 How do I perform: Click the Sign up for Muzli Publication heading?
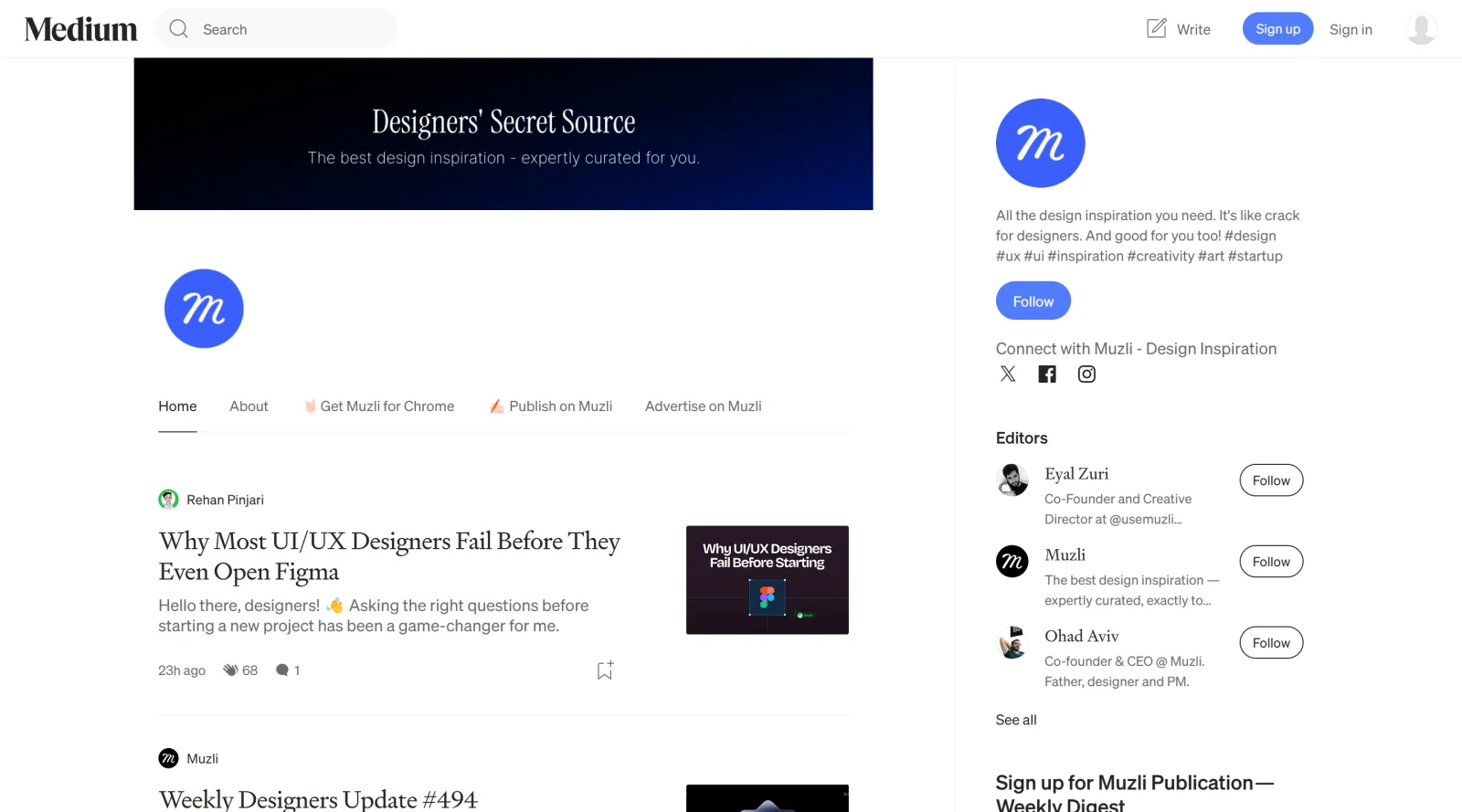click(1135, 794)
